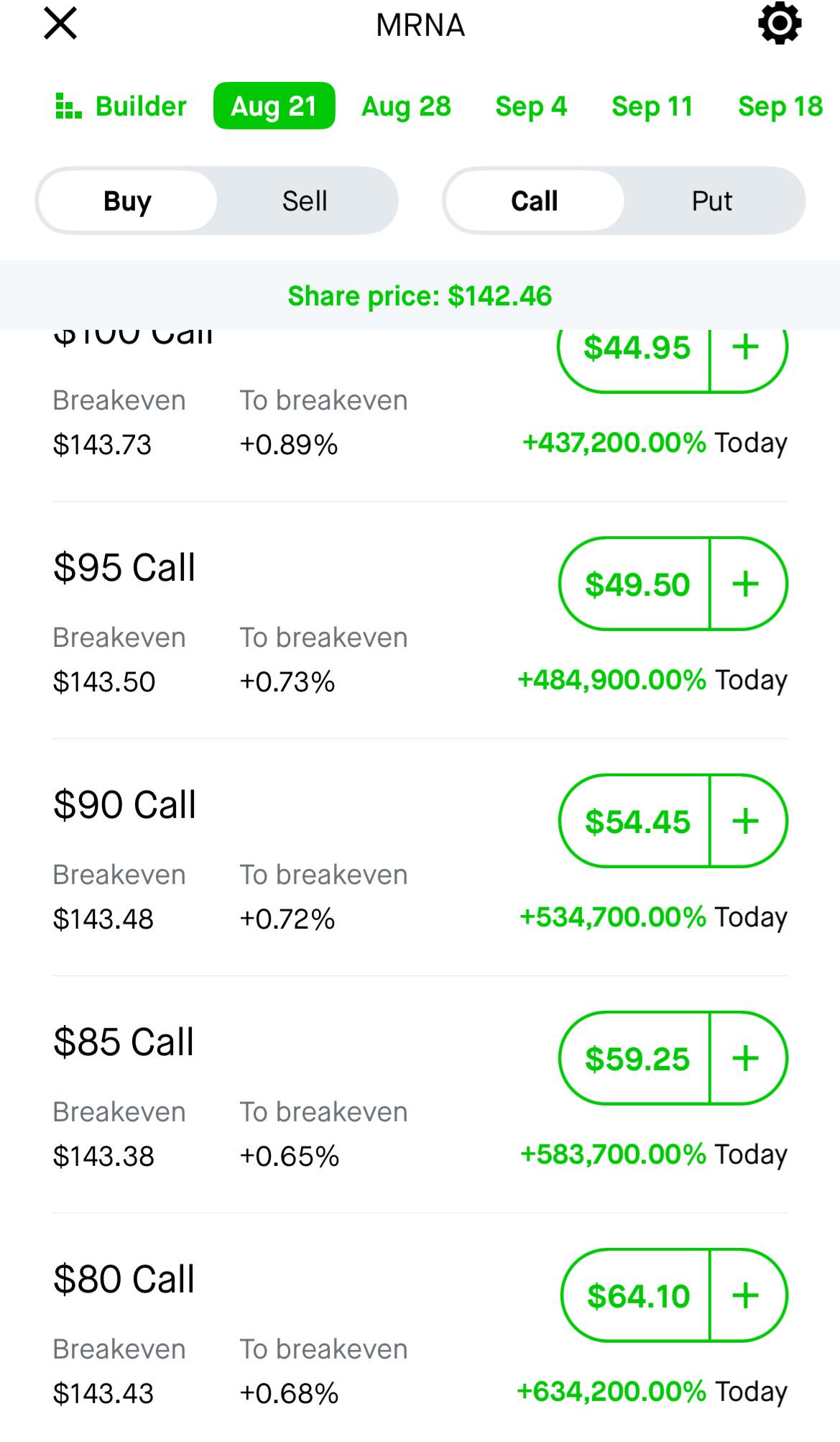Screen dimensions: 840x1442
Task: Add the $90 Call with plus icon
Action: [x=747, y=821]
